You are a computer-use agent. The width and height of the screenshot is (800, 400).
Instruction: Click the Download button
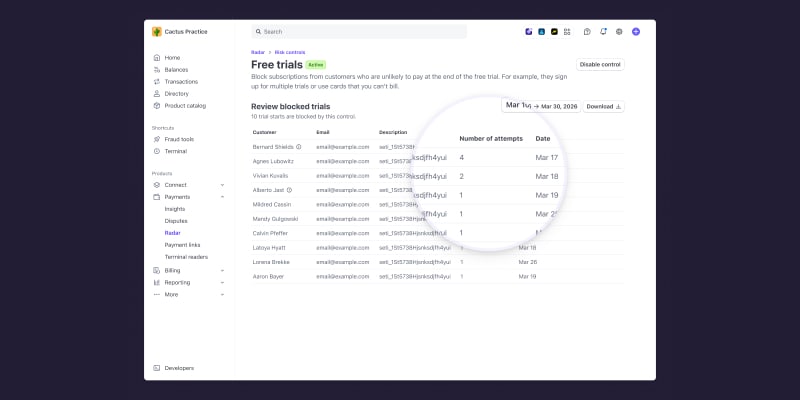tap(603, 106)
